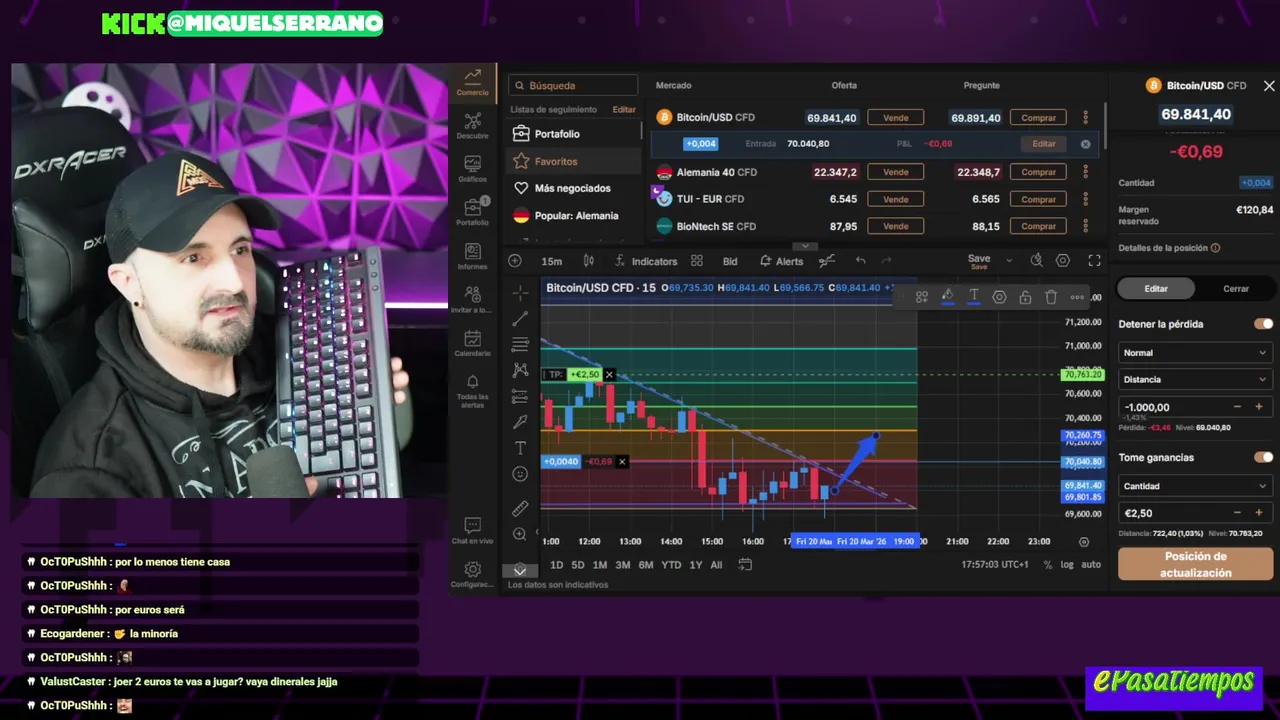This screenshot has height=720, width=1280.
Task: Open chart settings hexagon icon
Action: [x=1063, y=261]
